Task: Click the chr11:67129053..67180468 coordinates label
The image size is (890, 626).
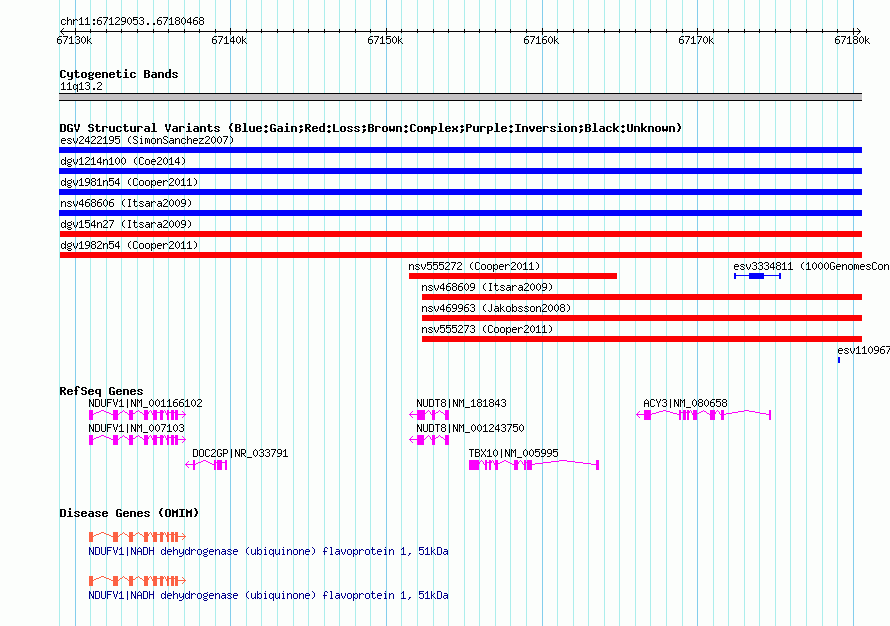Action: [x=132, y=21]
